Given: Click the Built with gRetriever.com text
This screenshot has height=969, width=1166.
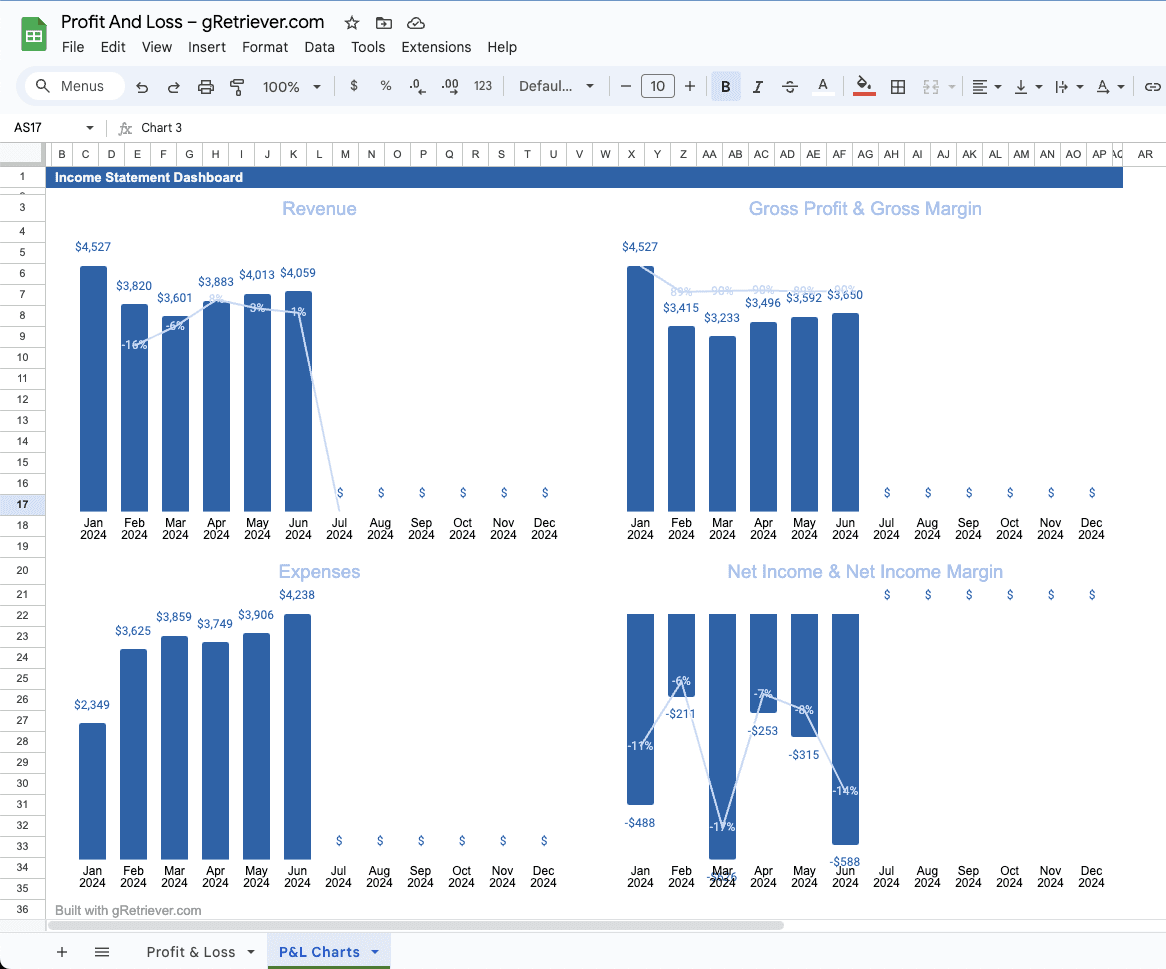Looking at the screenshot, I should [x=128, y=910].
